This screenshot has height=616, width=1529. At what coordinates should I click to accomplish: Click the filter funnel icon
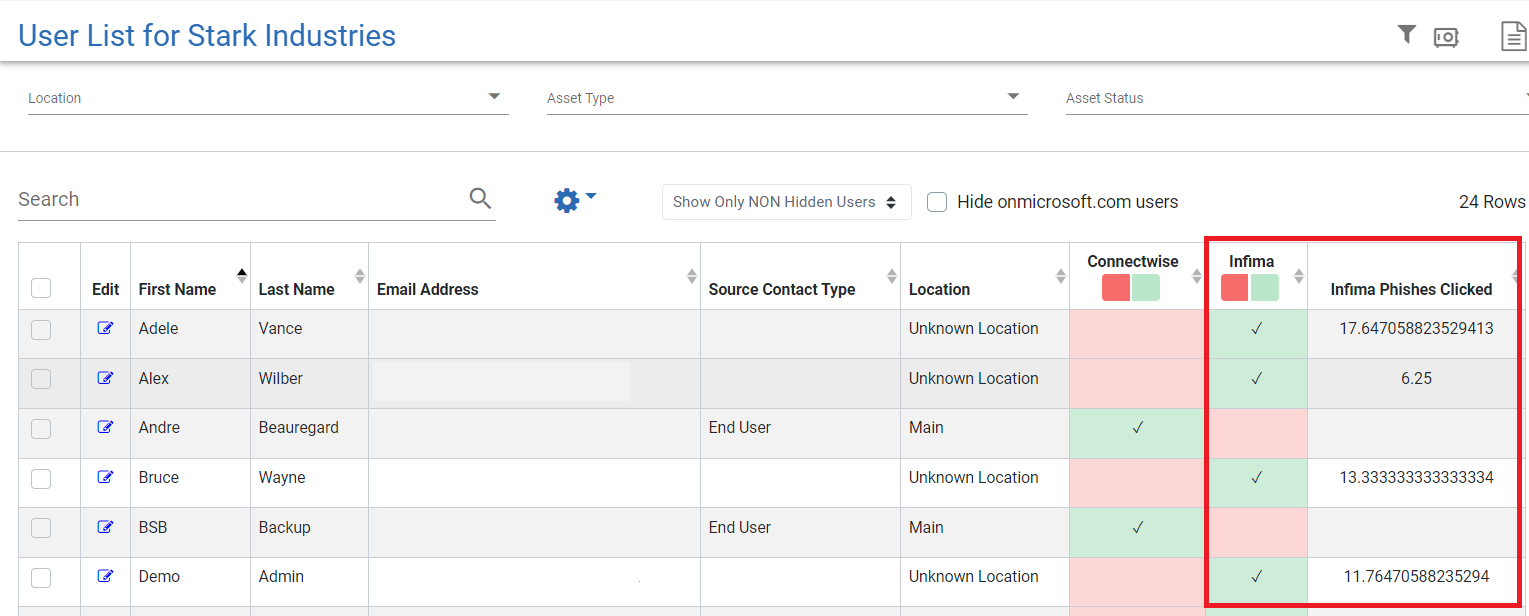1406,35
